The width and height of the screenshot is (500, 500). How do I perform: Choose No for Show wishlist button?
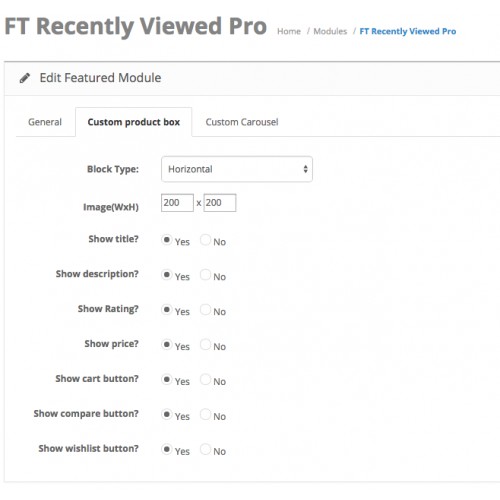[x=205, y=449]
